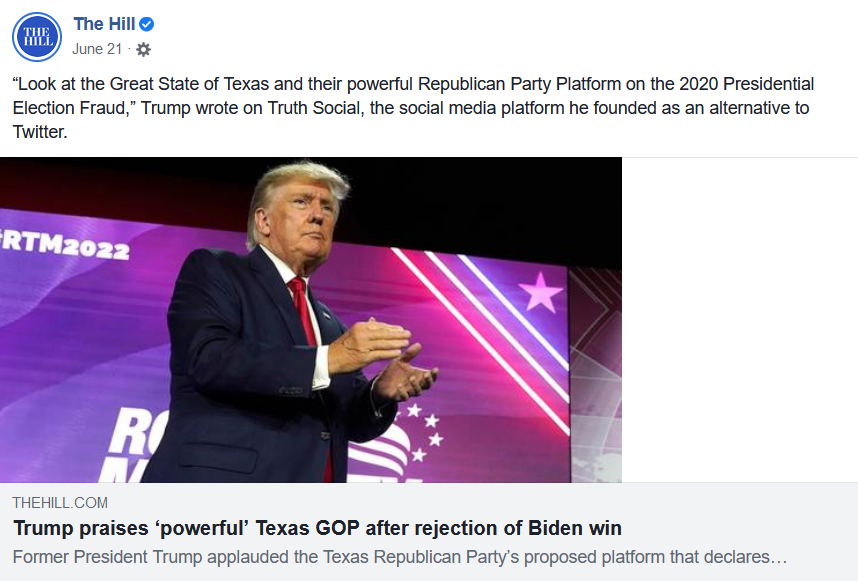Click the word 'Twitter.' ending the caption
Viewport: 858px width, 581px height.
point(40,132)
